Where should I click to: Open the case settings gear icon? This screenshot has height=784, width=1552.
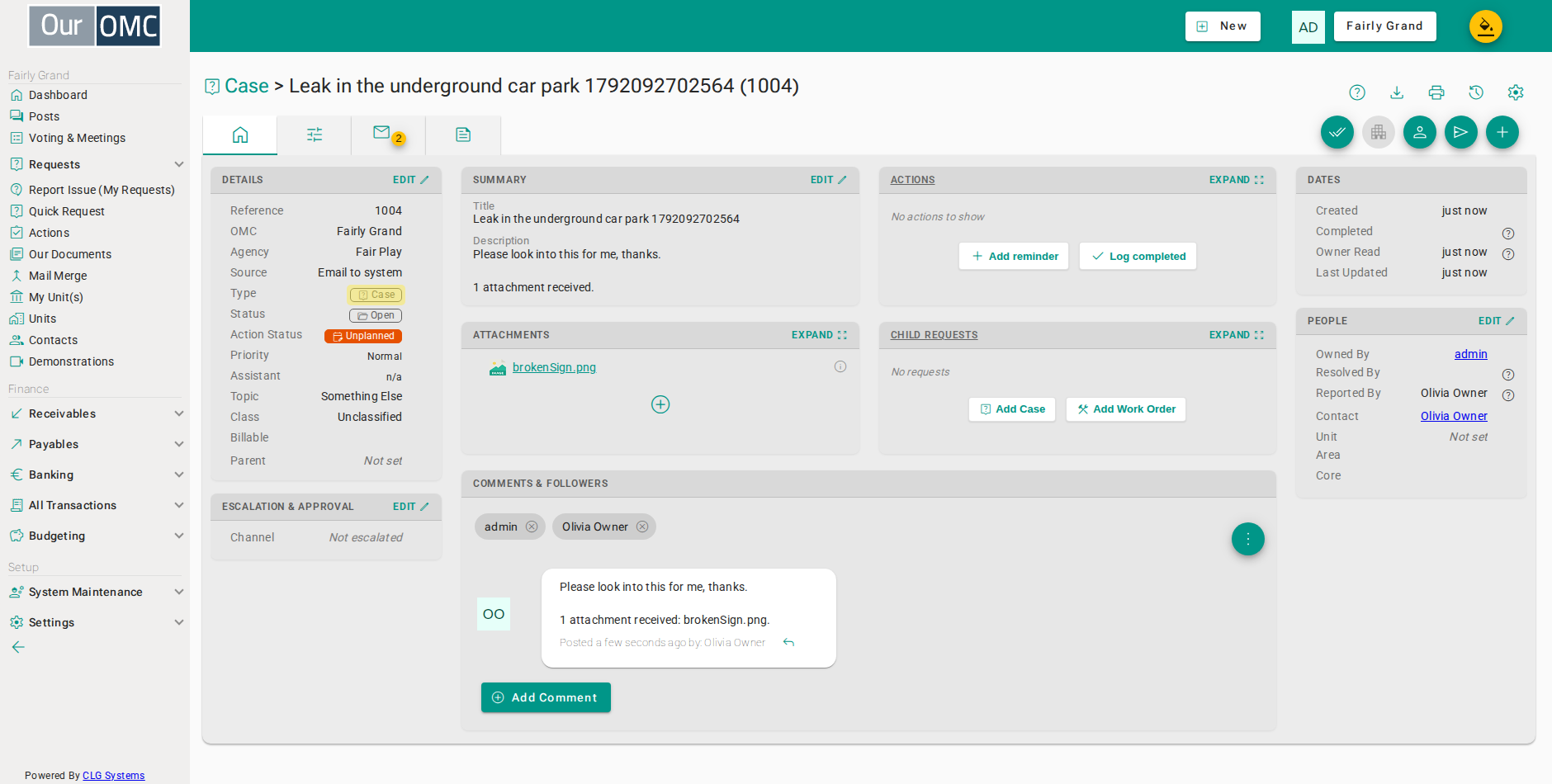[1516, 92]
